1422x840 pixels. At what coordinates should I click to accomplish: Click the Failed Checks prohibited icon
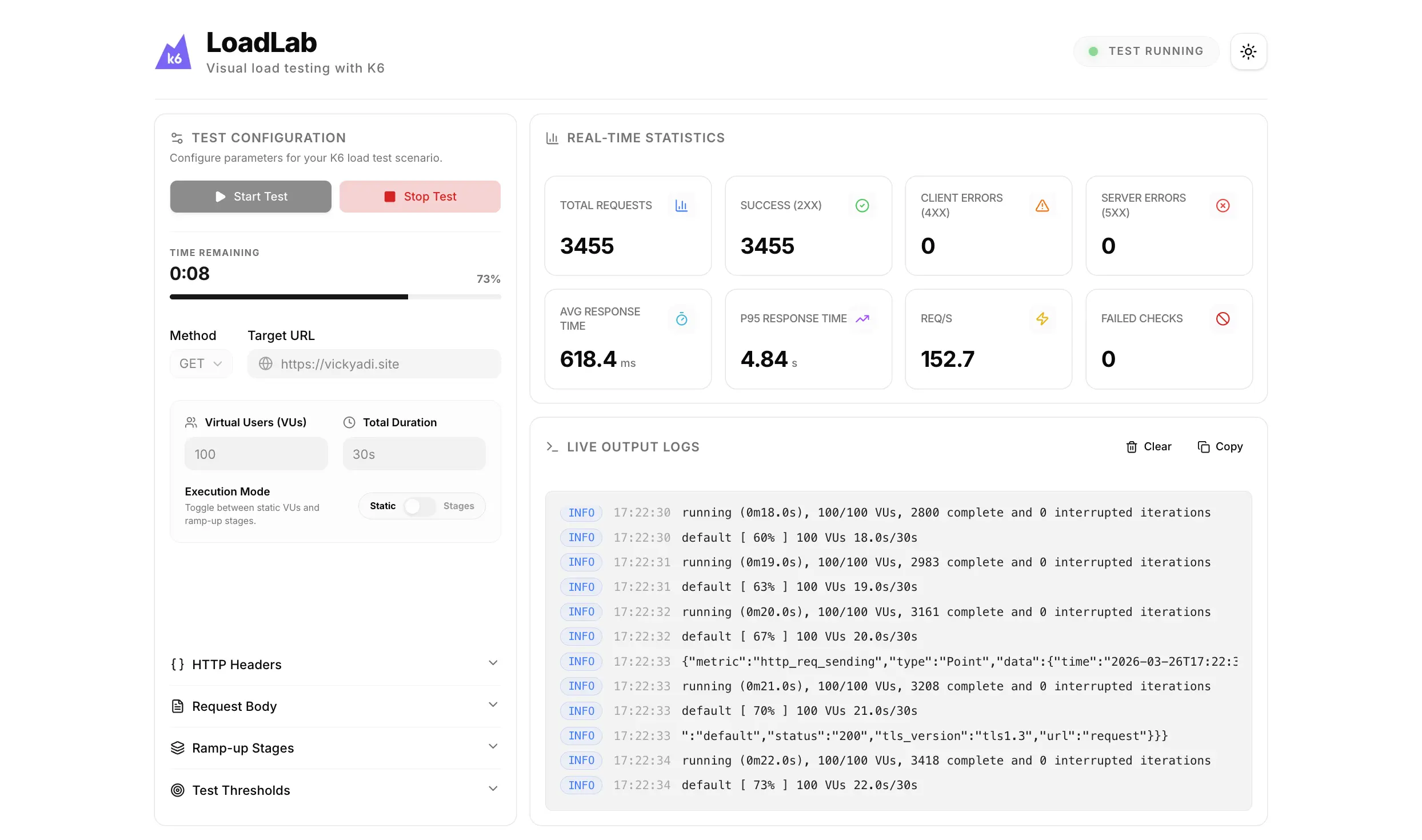pyautogui.click(x=1223, y=319)
